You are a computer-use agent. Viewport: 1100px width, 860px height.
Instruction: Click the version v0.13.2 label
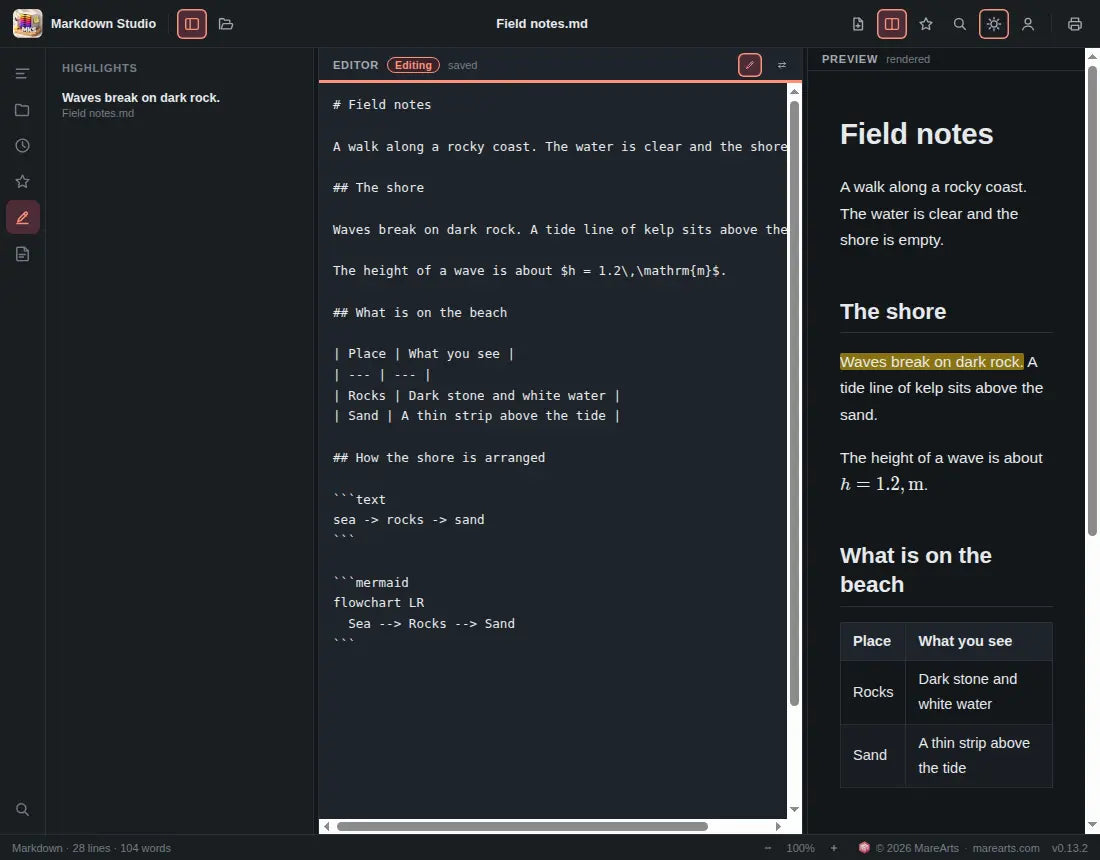(1069, 848)
